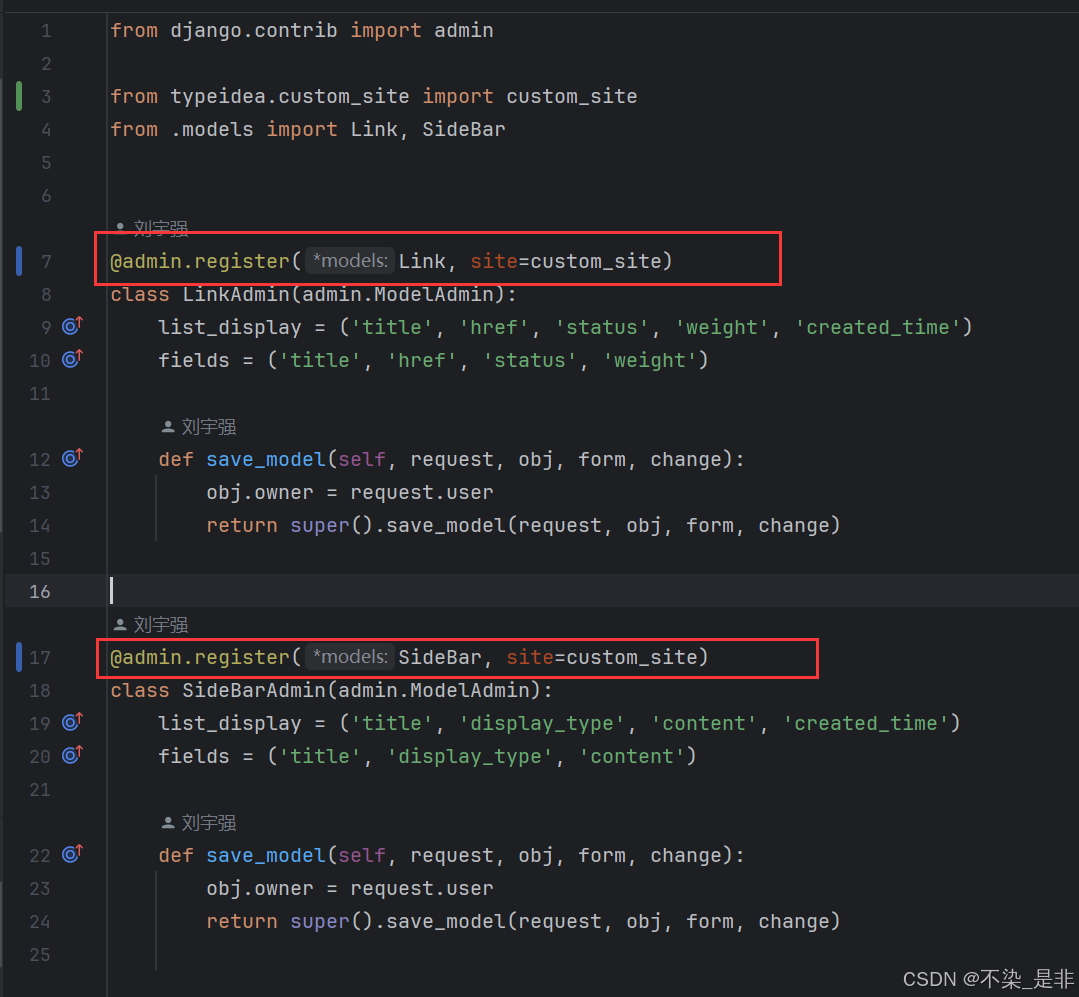1079x997 pixels.
Task: Click 'display_type' string in SideBarAdmin list_display
Action: point(542,724)
